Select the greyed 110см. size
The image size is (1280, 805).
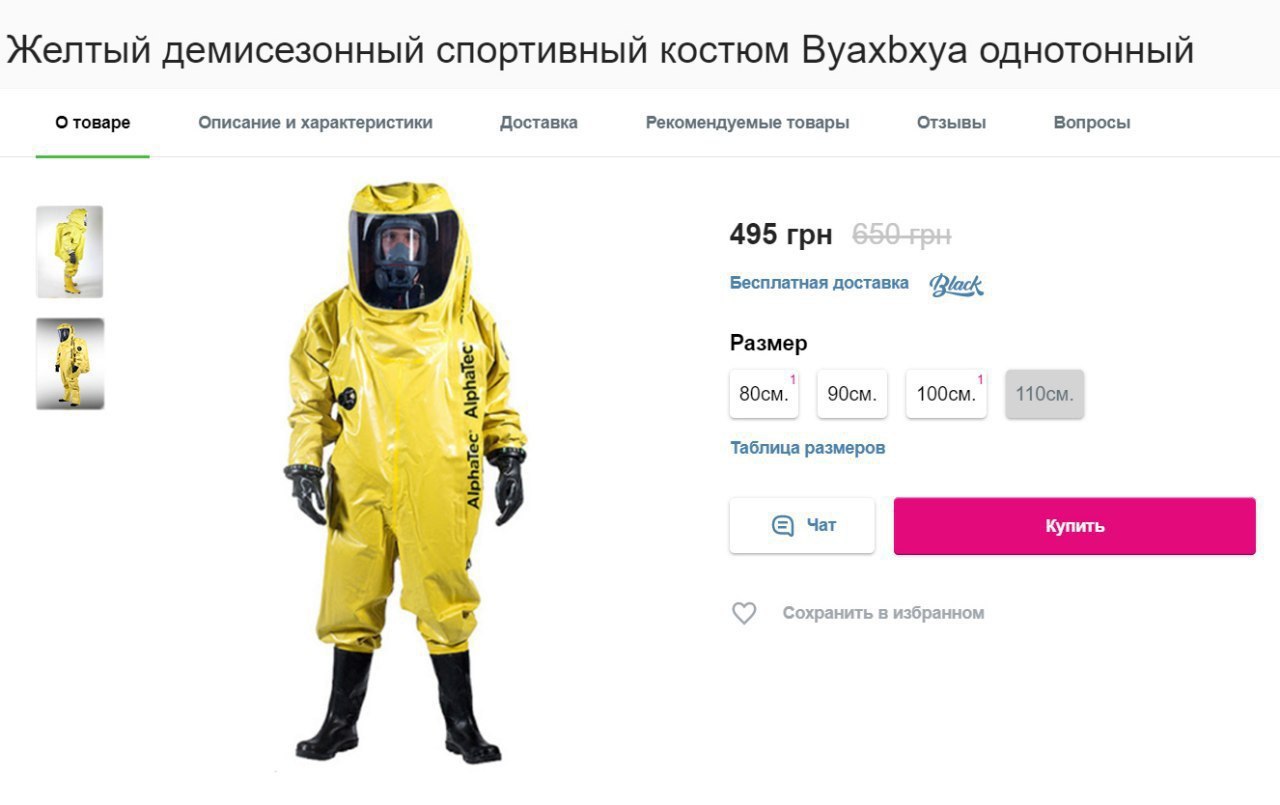(x=1044, y=394)
